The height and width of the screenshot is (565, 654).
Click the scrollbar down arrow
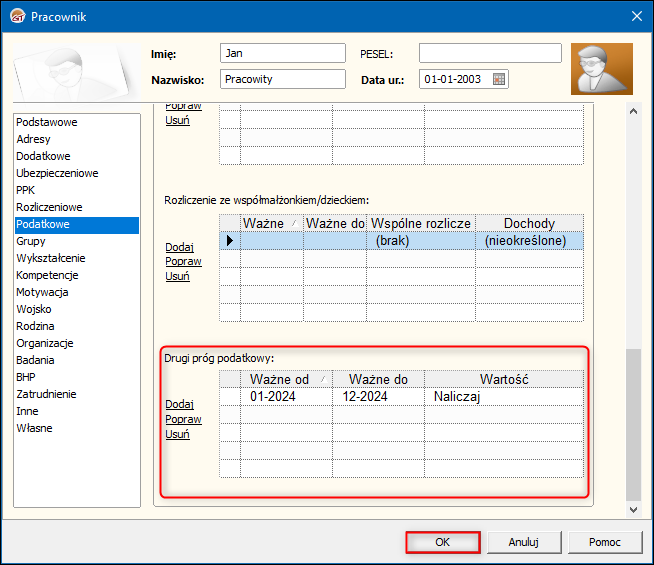click(633, 510)
